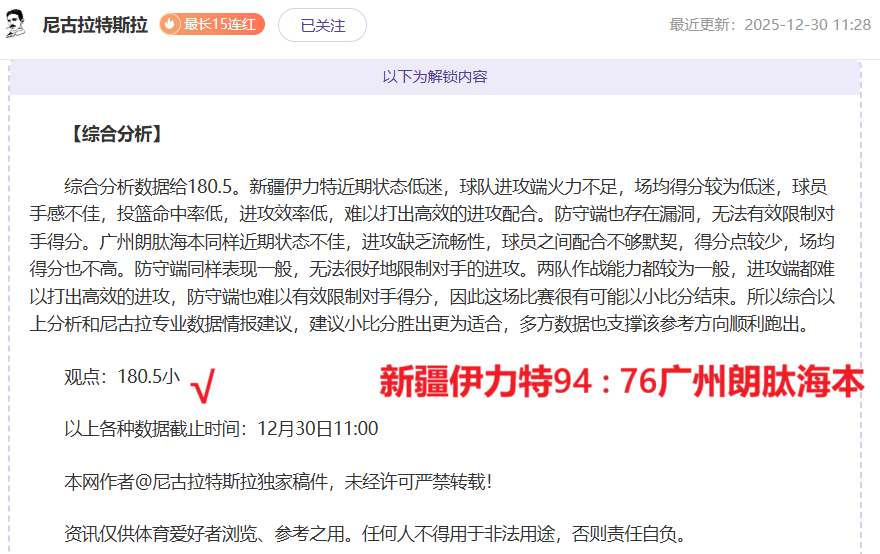Toggle the 已关注 follow button
The width and height of the screenshot is (880, 554).
point(322,25)
